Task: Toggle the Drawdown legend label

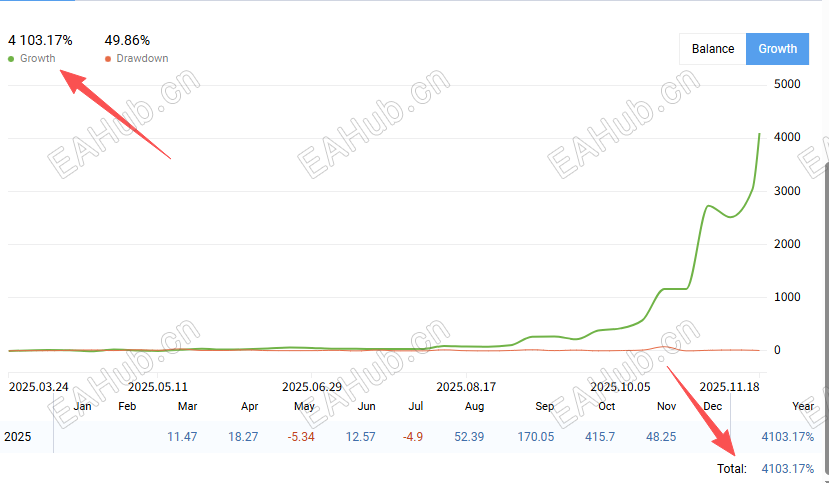Action: 142,59
